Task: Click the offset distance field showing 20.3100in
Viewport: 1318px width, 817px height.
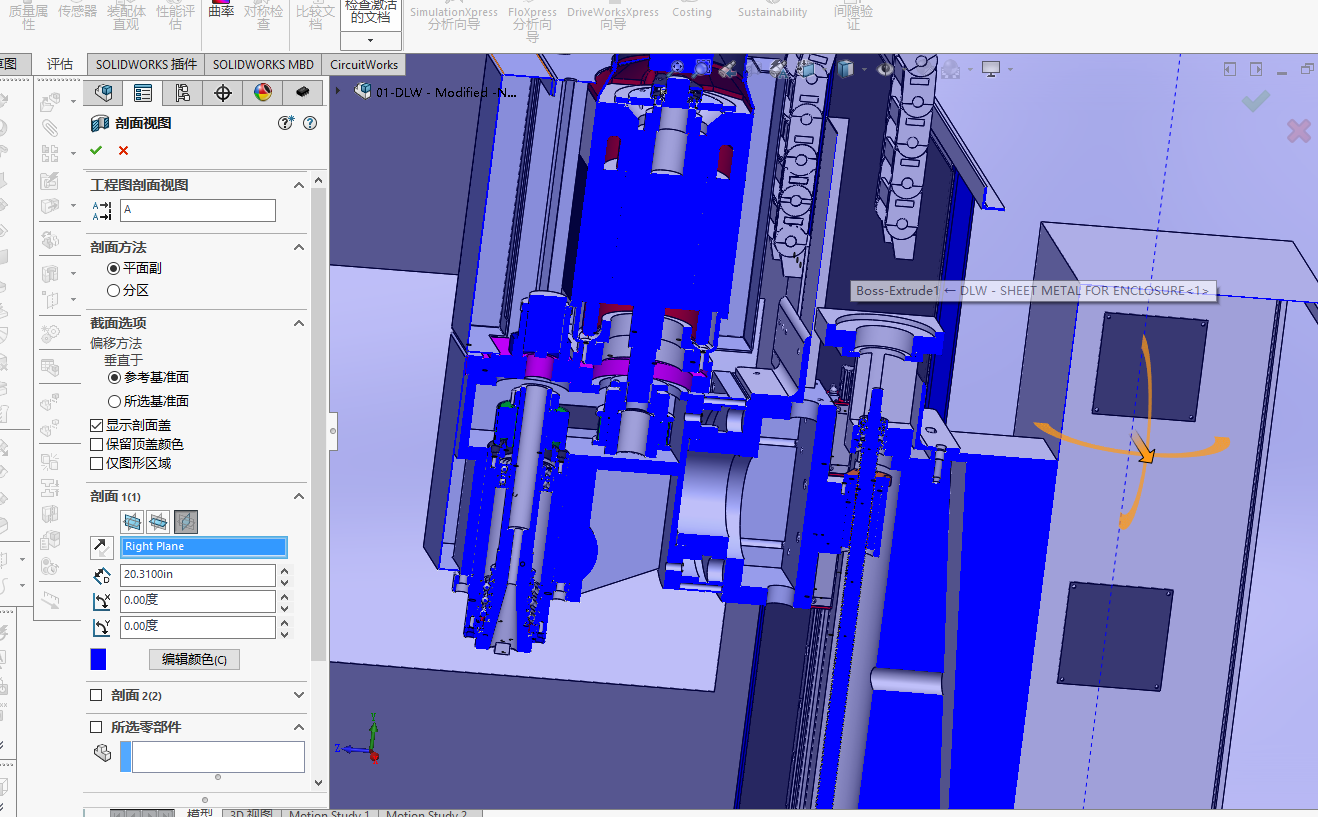Action: click(x=197, y=575)
